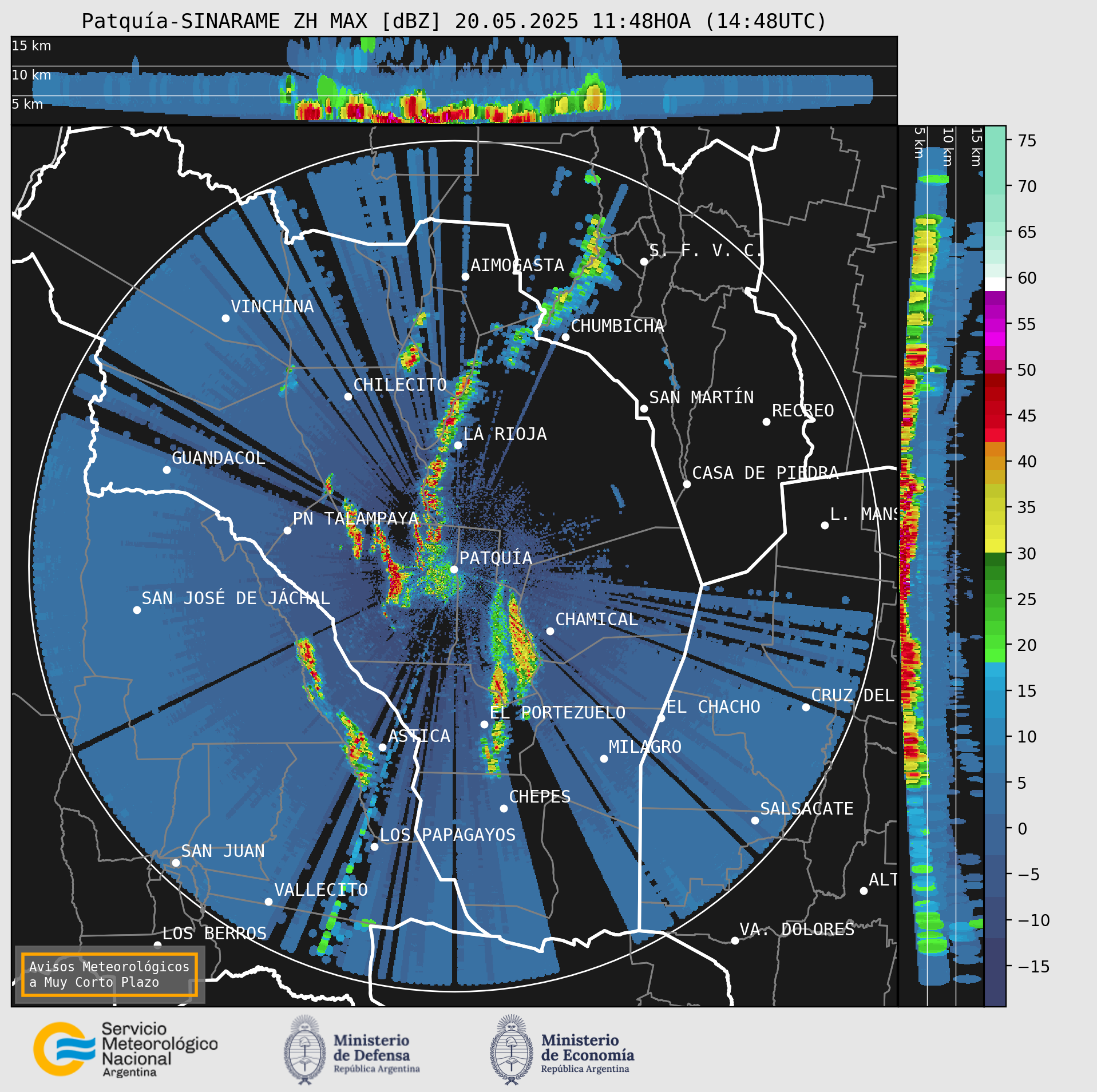Click the SAN JOSÉ DE JÁCHAL dot

(137, 610)
